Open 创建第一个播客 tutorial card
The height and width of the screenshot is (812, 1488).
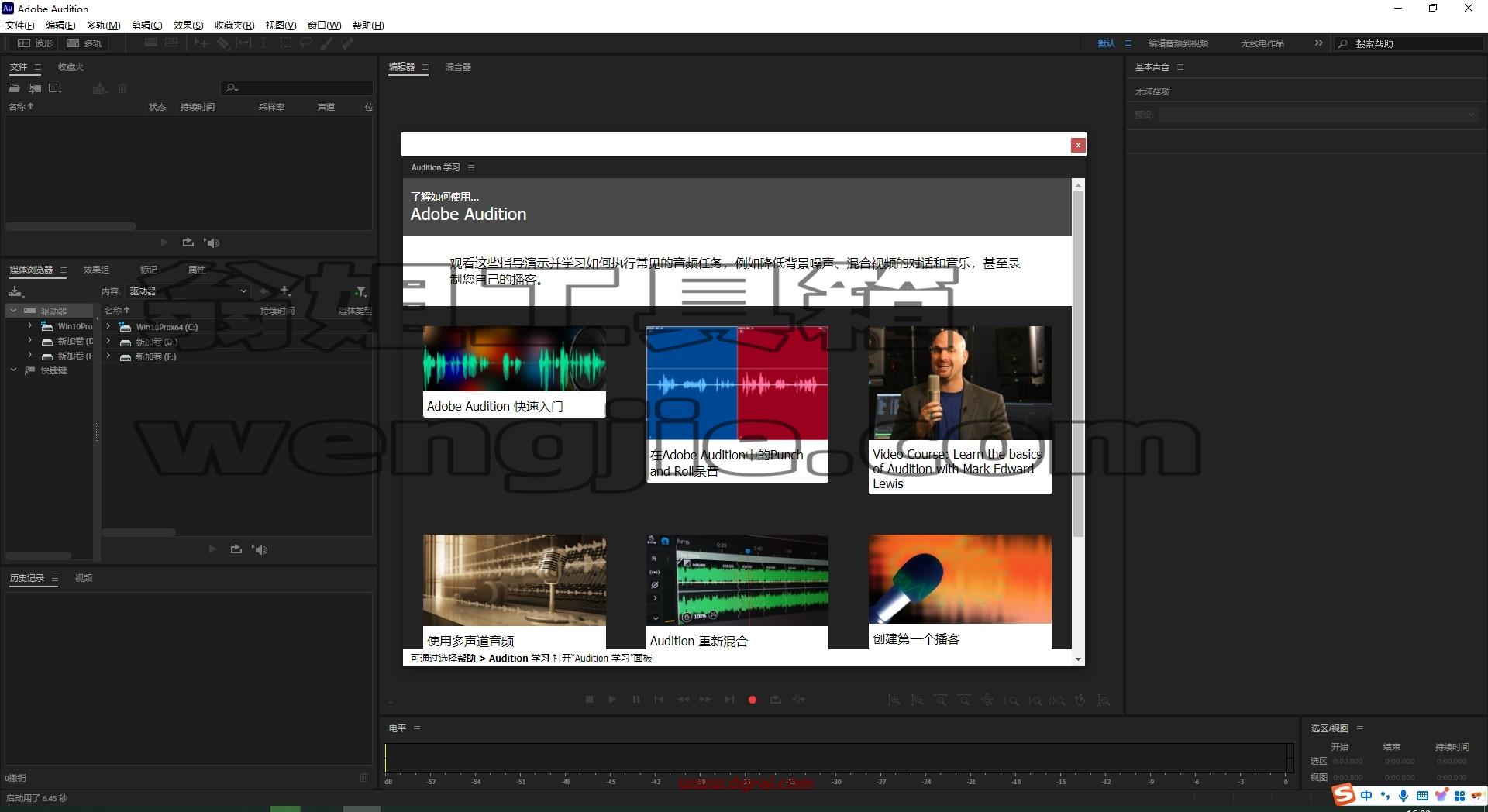click(x=960, y=592)
